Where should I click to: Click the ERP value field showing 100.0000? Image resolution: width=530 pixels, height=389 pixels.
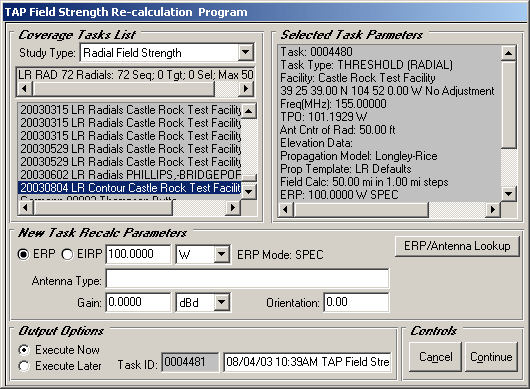point(138,254)
